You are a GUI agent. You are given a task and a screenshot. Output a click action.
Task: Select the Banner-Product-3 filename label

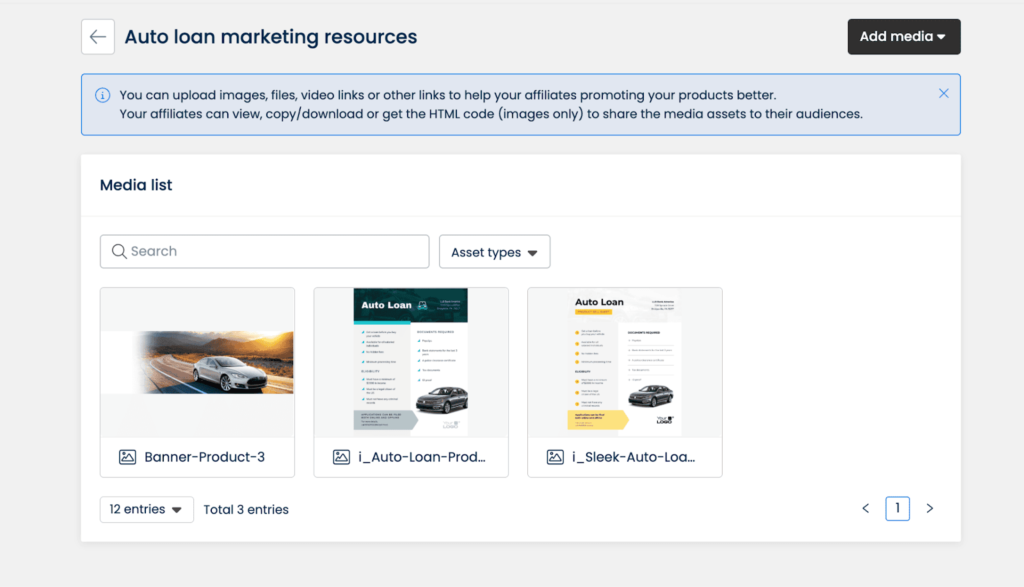tap(205, 457)
